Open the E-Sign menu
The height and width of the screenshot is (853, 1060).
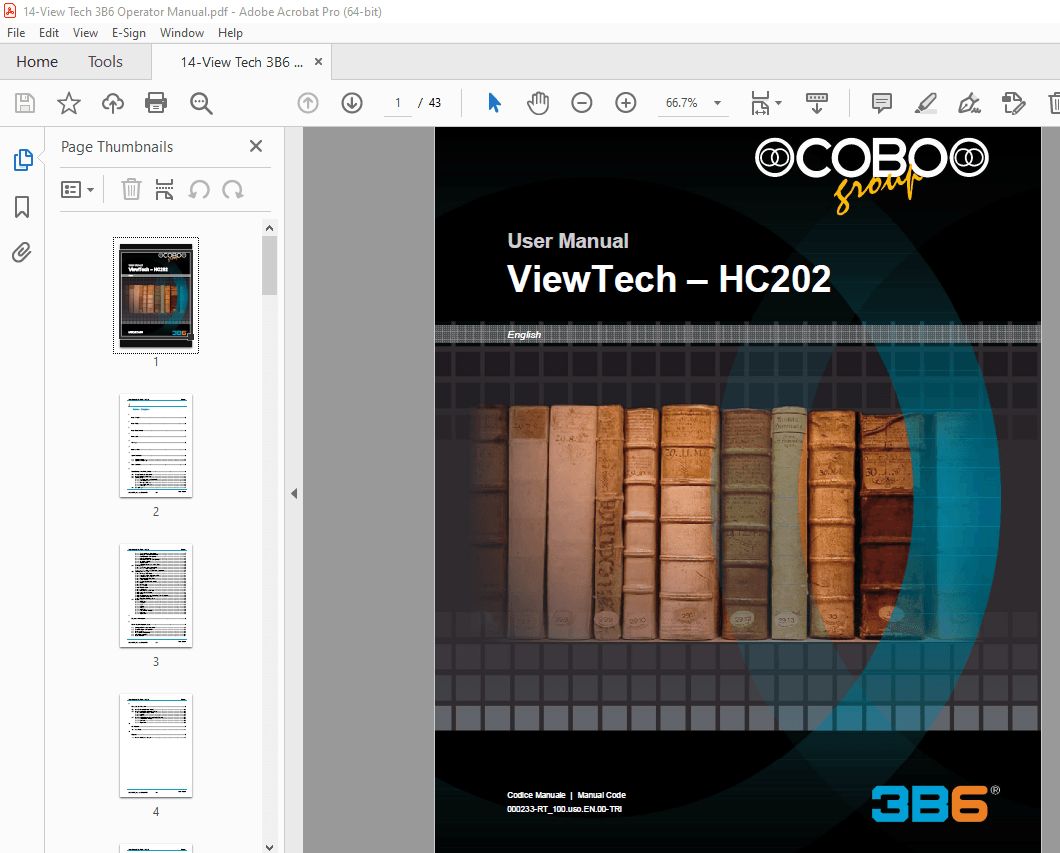point(129,32)
